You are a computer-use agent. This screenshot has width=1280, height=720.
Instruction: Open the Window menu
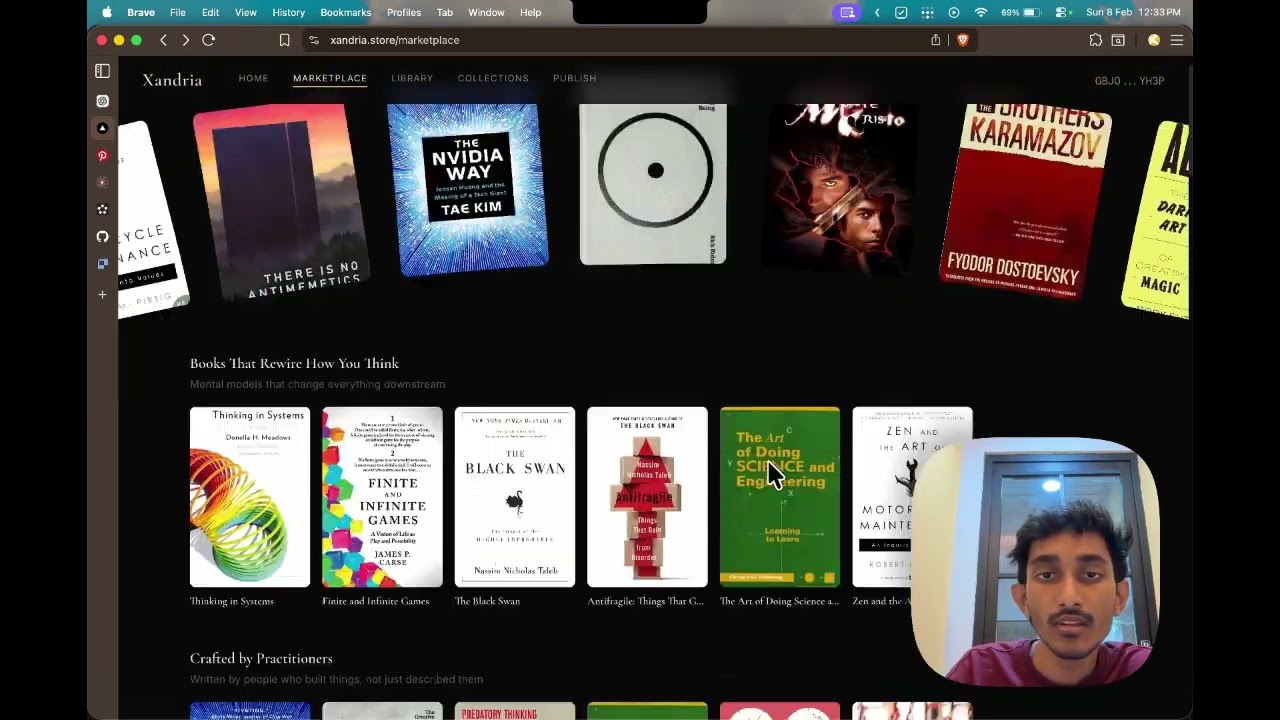pyautogui.click(x=486, y=13)
